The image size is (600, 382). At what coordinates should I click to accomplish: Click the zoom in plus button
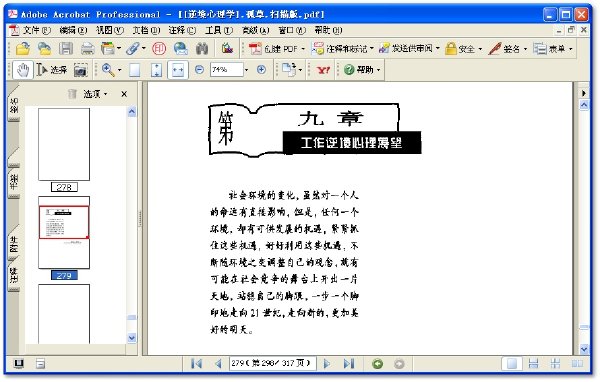(261, 70)
